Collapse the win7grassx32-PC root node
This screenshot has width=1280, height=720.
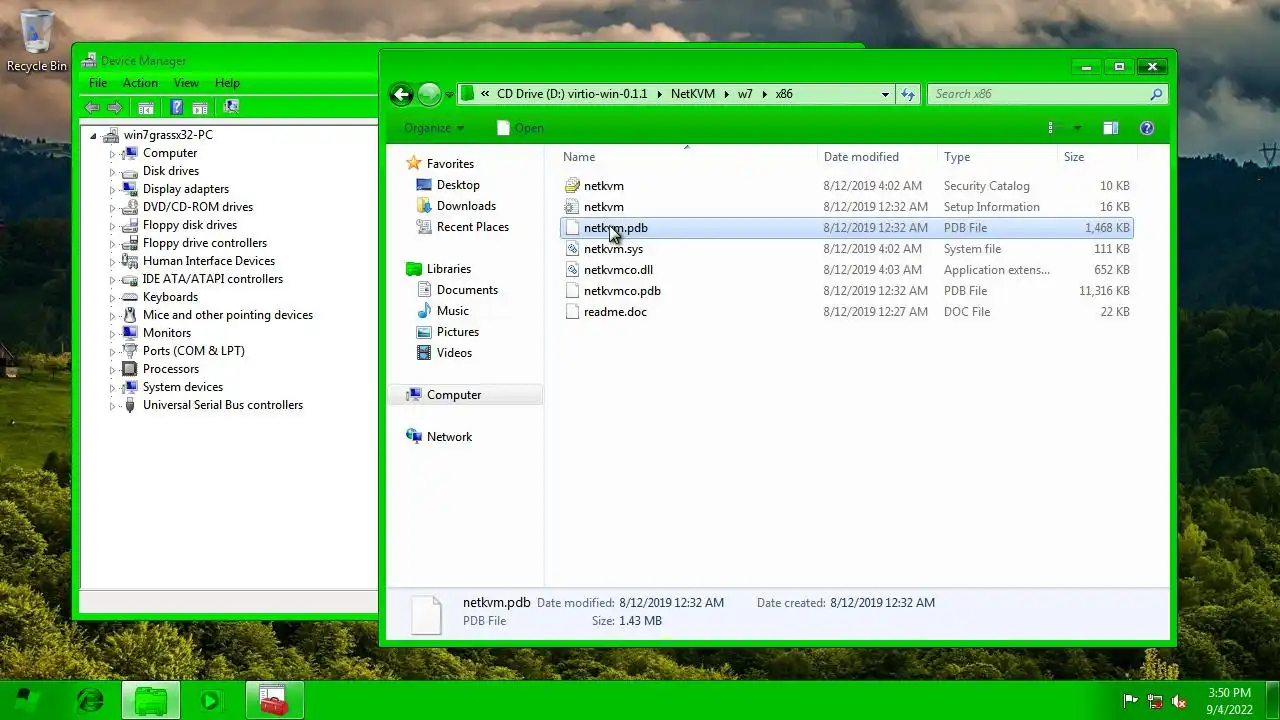(x=93, y=135)
